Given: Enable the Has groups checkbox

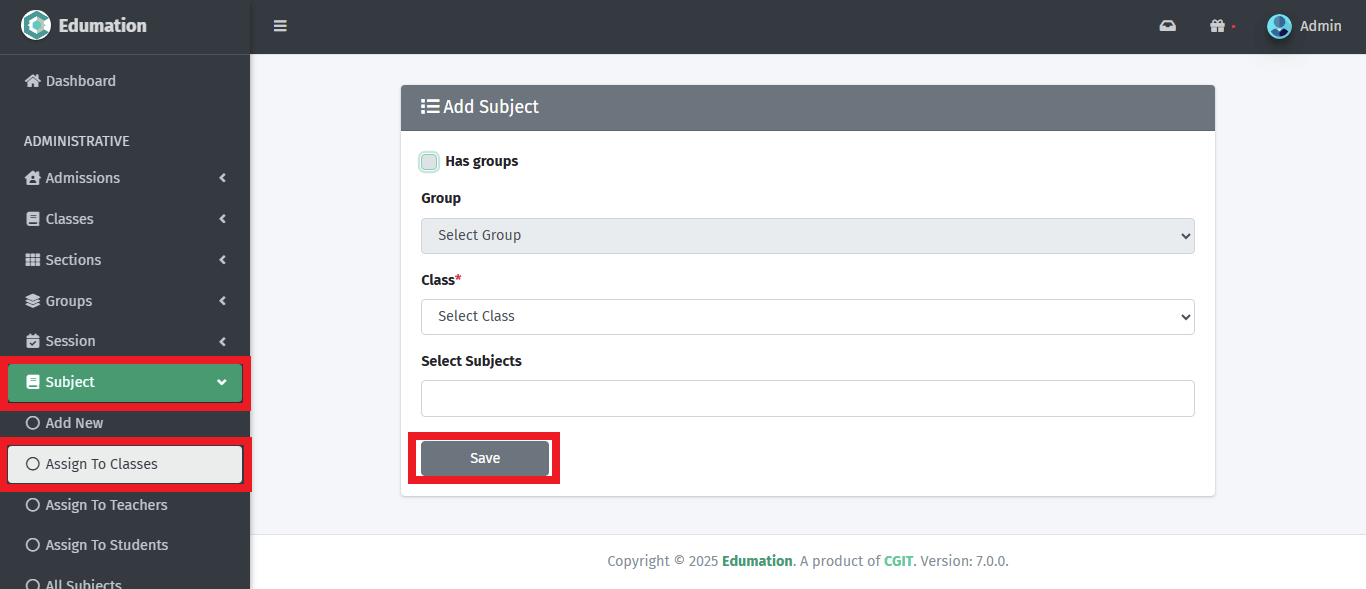Looking at the screenshot, I should click(429, 162).
